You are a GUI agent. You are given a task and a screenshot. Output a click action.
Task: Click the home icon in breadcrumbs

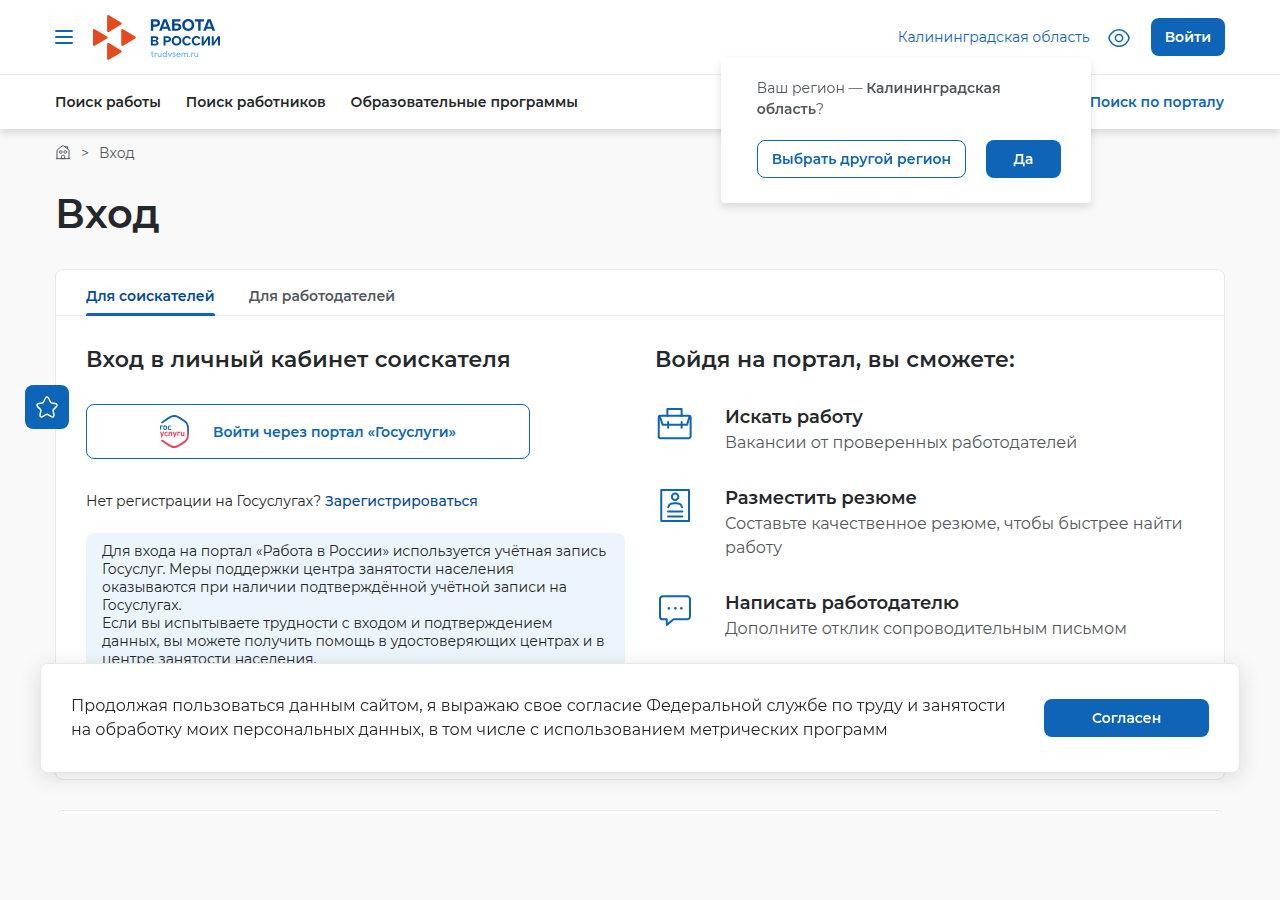pos(63,153)
